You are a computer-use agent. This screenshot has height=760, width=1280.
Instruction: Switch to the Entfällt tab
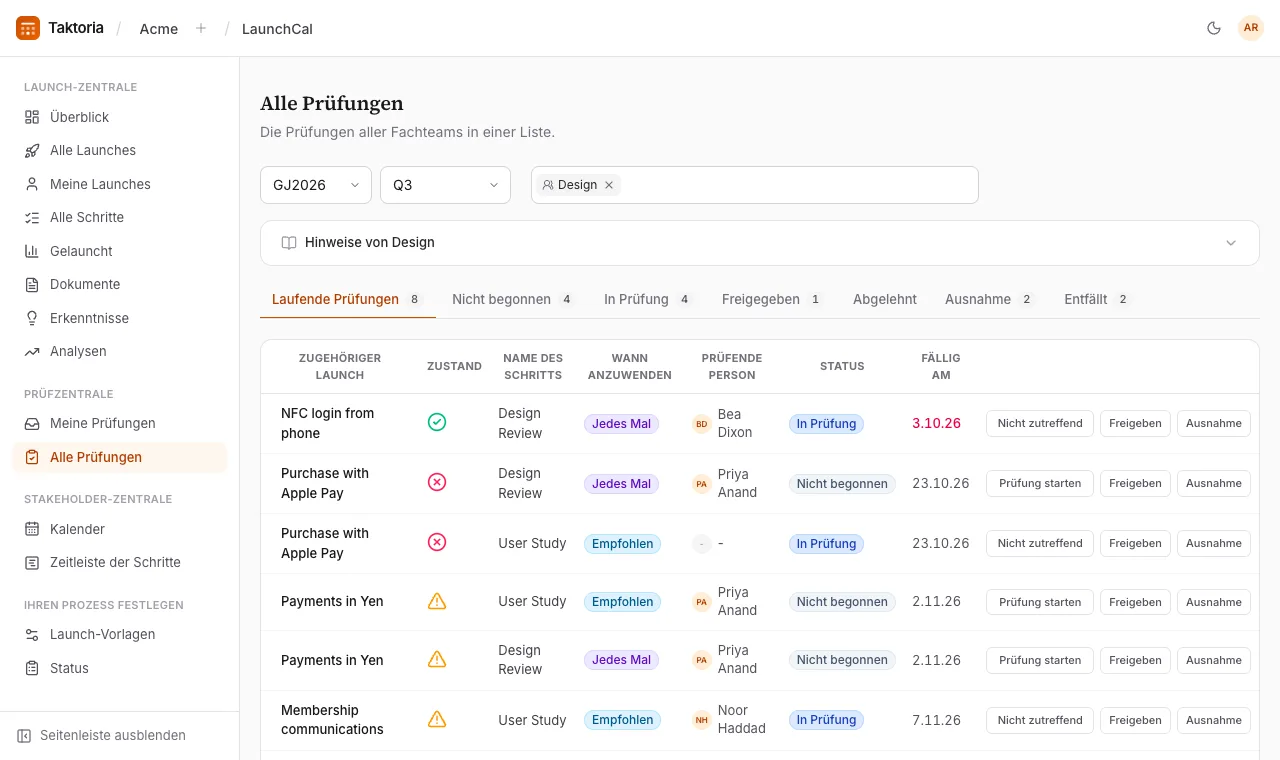[1097, 299]
